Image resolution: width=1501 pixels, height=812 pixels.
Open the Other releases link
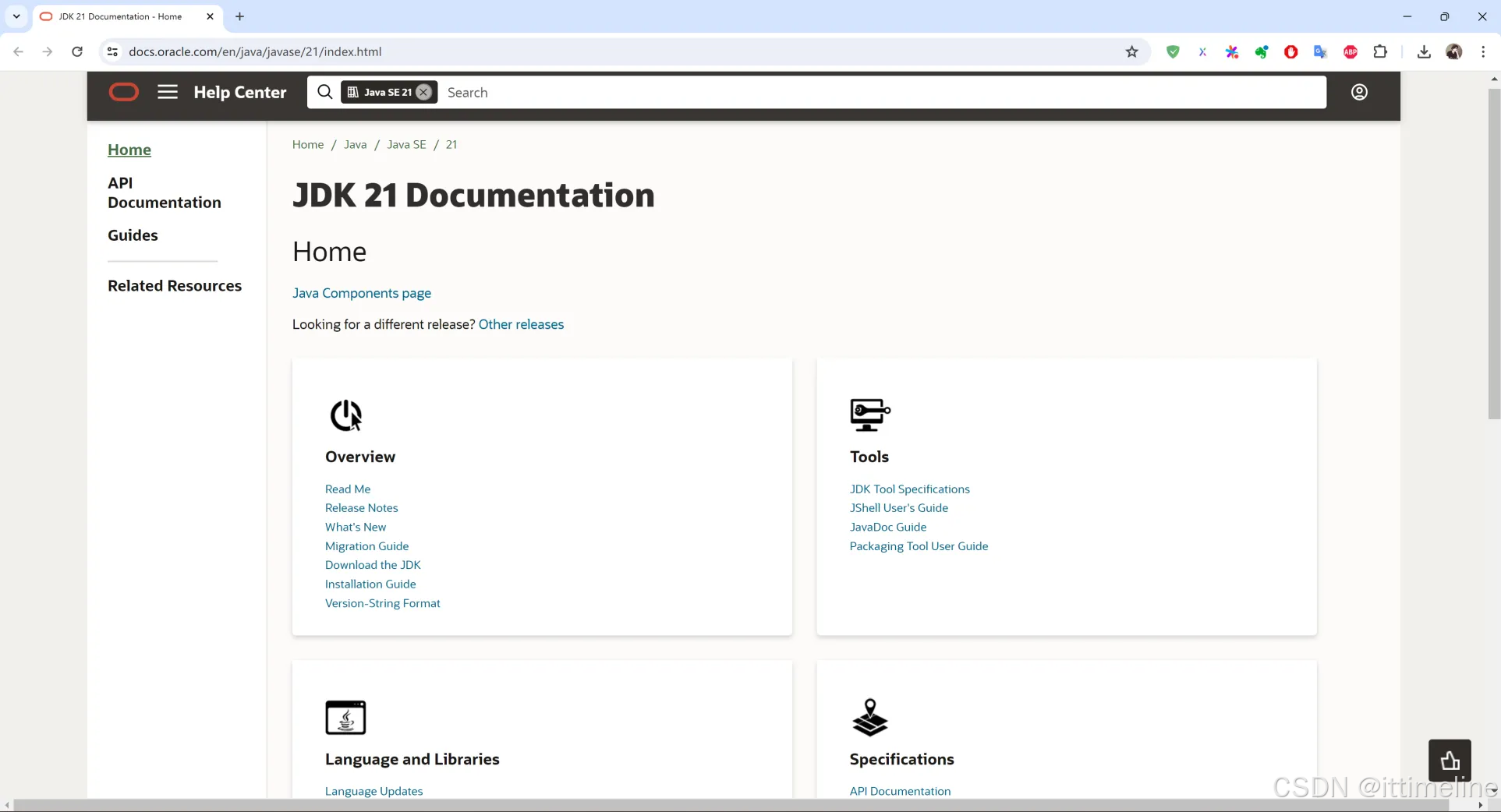click(521, 324)
